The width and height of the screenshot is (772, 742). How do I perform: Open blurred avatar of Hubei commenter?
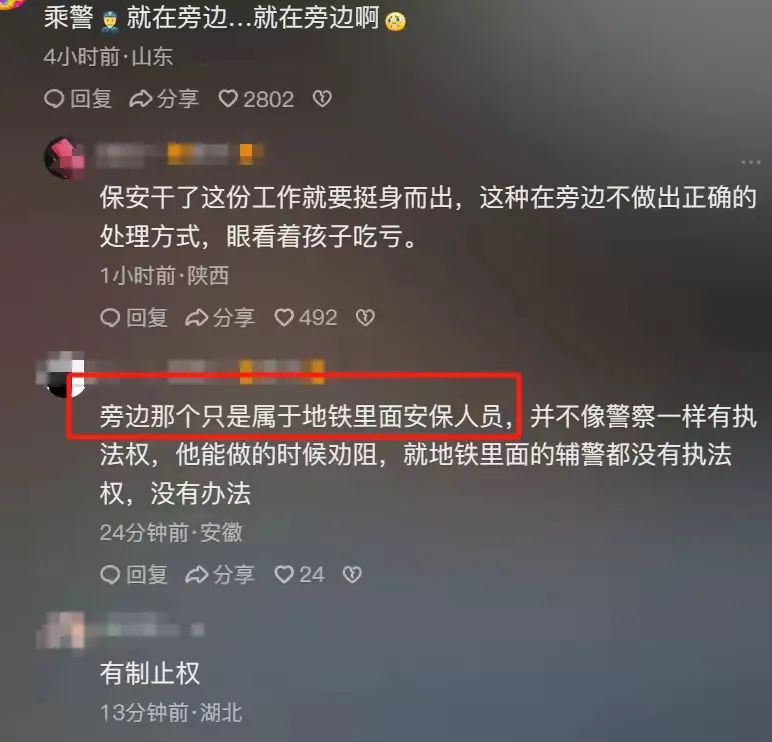coord(62,631)
